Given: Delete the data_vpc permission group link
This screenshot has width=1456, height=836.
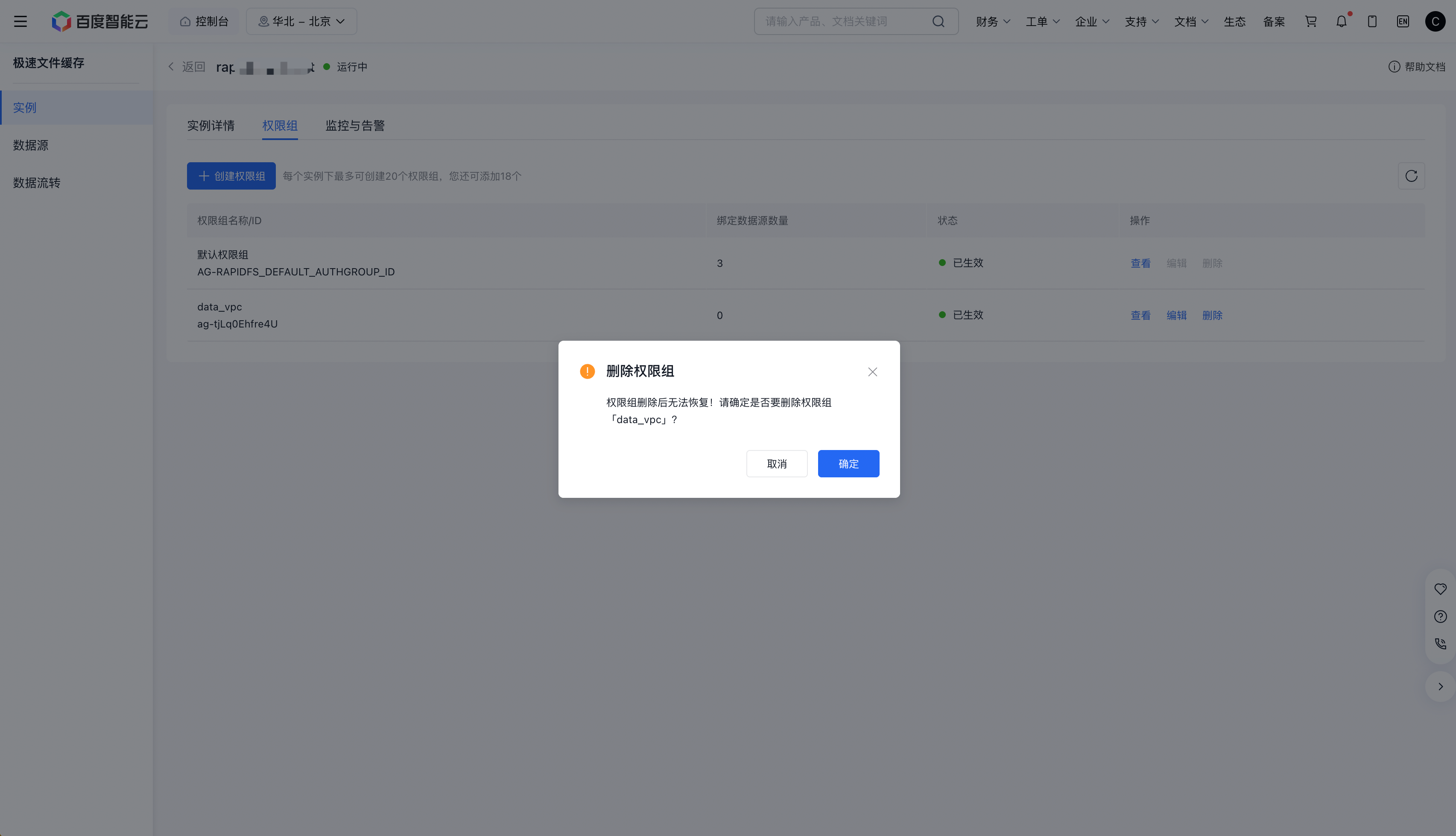Looking at the screenshot, I should click(x=1212, y=315).
